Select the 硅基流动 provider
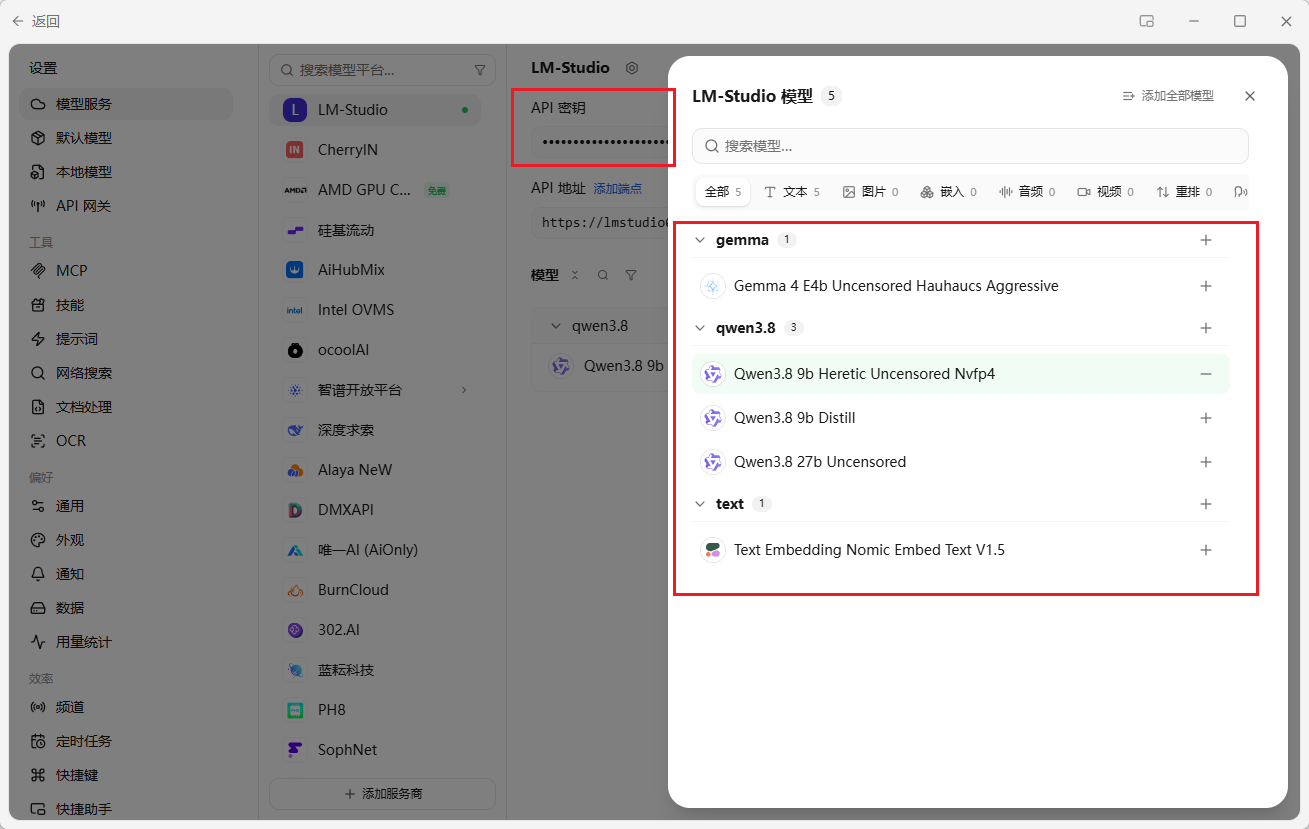 coord(375,230)
